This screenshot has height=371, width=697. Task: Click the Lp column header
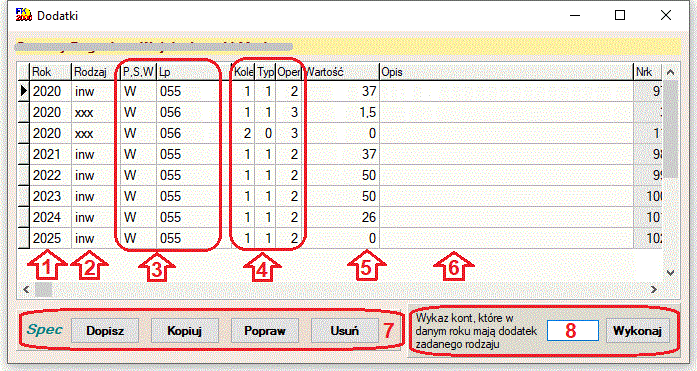point(193,72)
